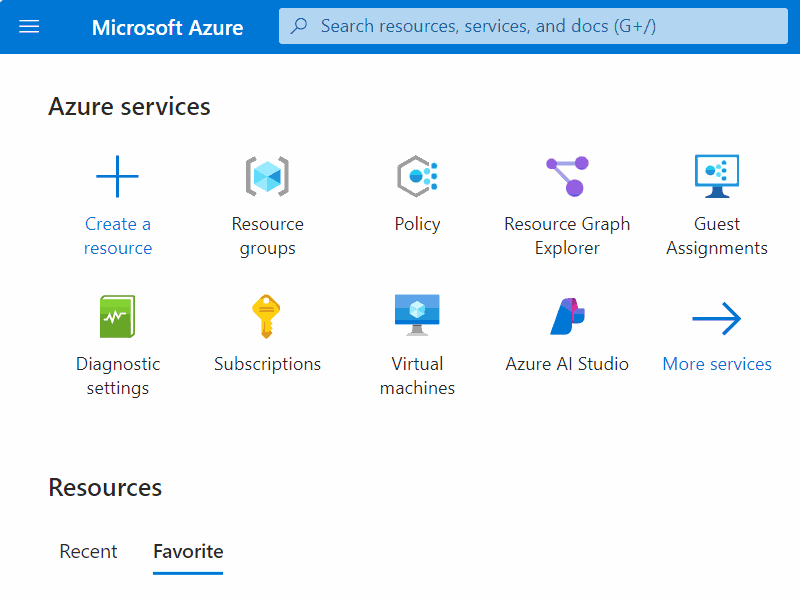The image size is (800, 600).
Task: Focus the Search resources, services, and docs field
Action: 533,26
